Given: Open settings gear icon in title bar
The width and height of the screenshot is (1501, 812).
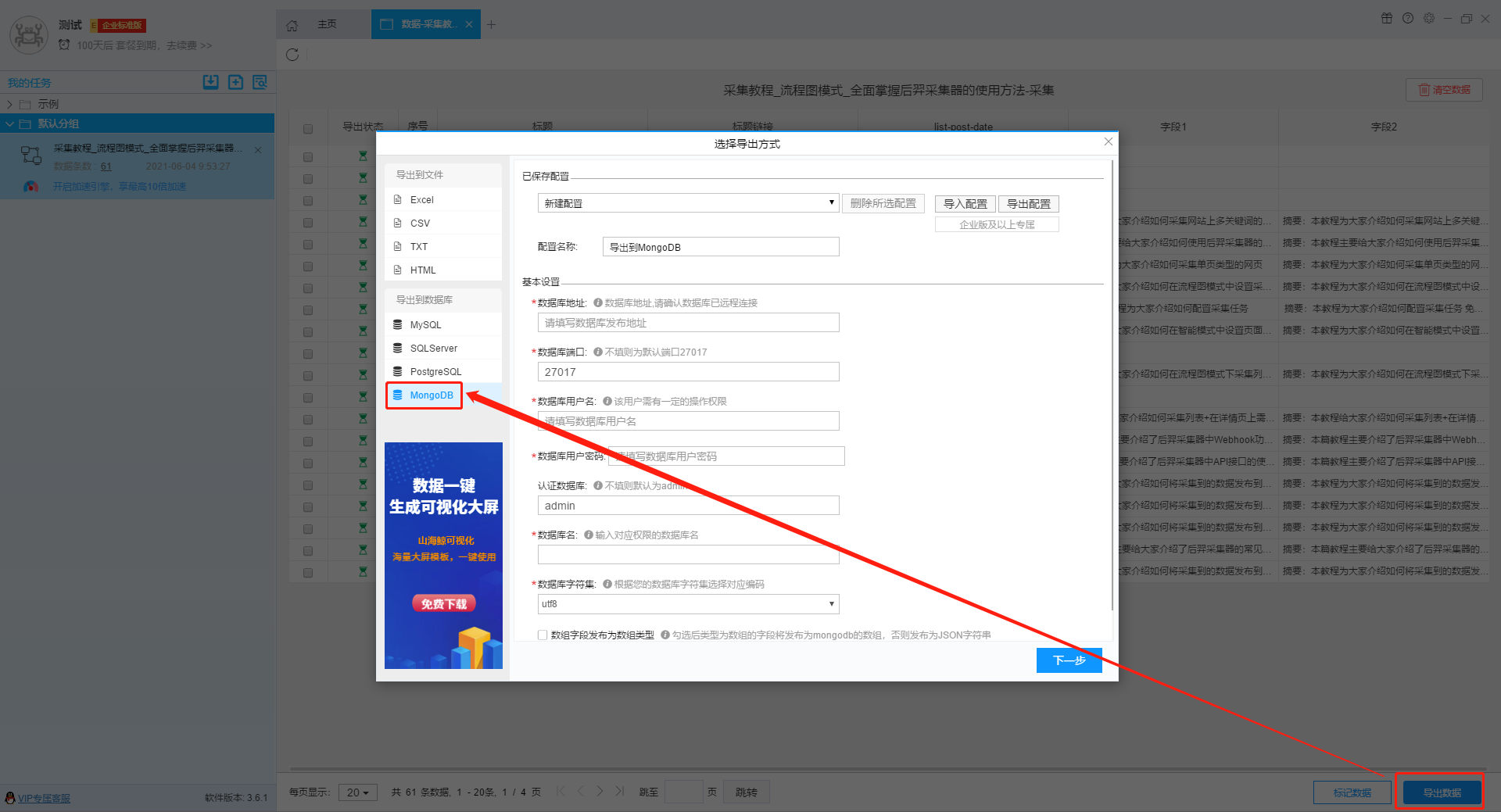Looking at the screenshot, I should 1428,18.
